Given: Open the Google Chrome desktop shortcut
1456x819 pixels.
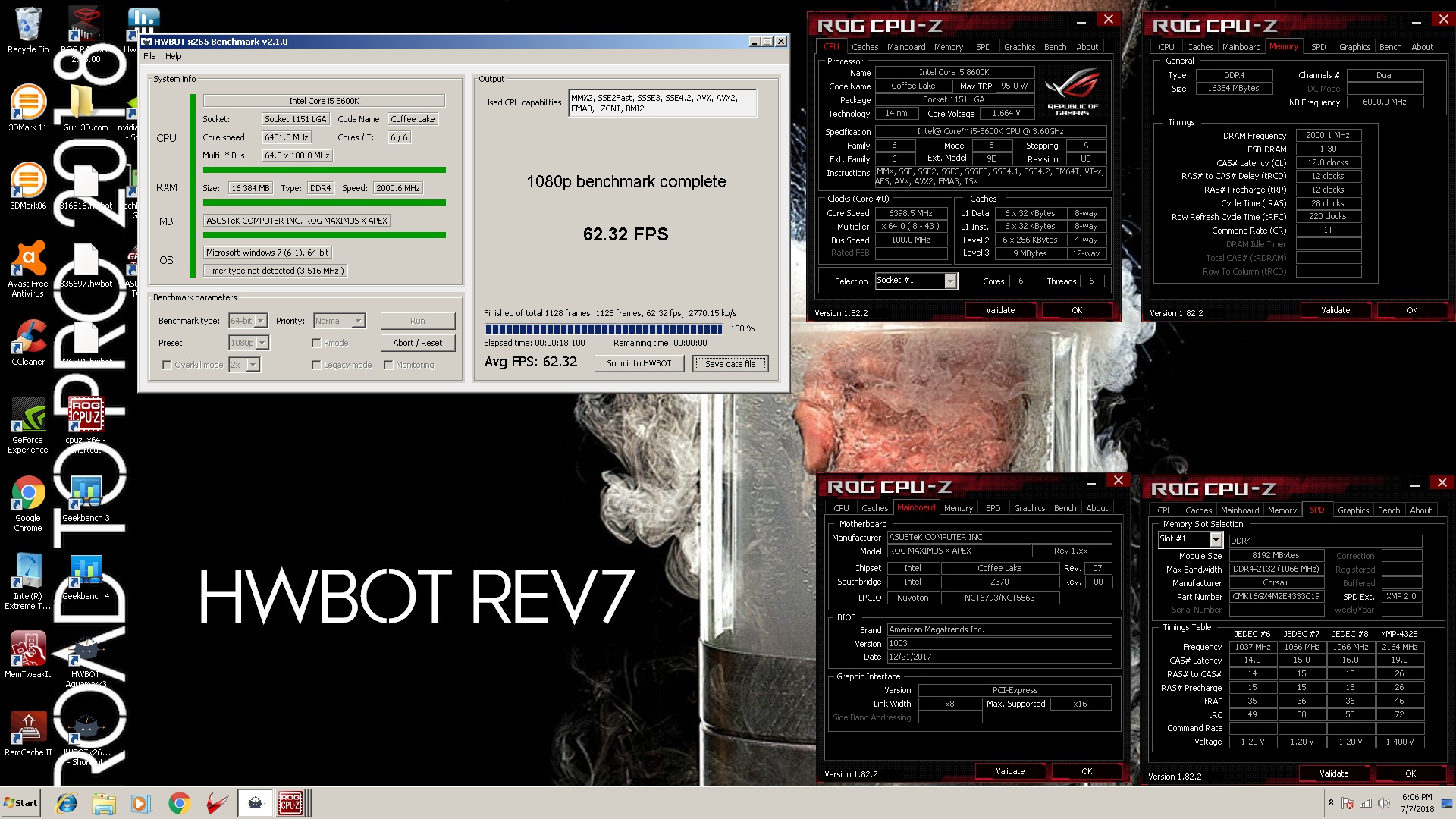Looking at the screenshot, I should pos(28,503).
